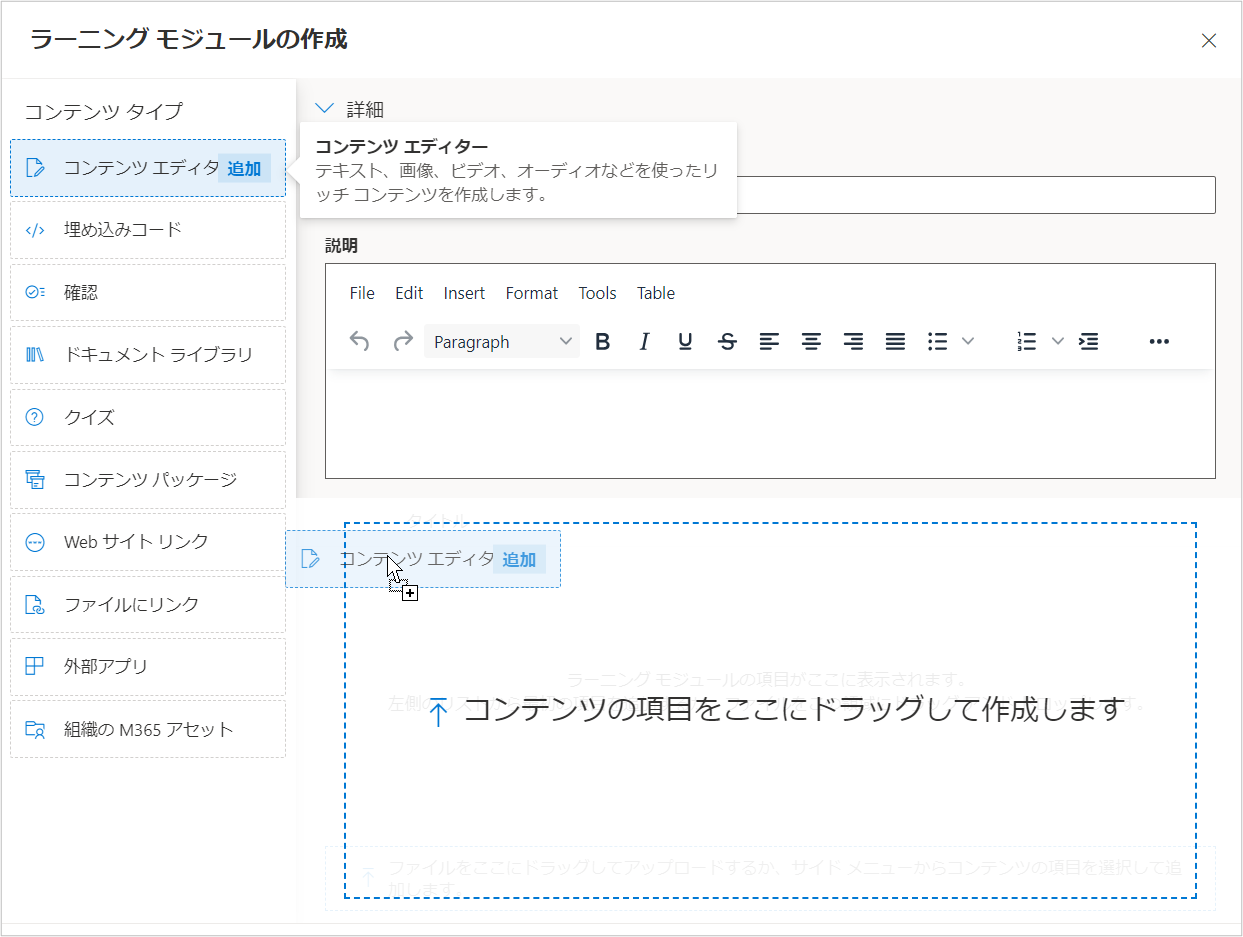The image size is (1243, 937).
Task: Increase indent in the editor
Action: pyautogui.click(x=1089, y=342)
